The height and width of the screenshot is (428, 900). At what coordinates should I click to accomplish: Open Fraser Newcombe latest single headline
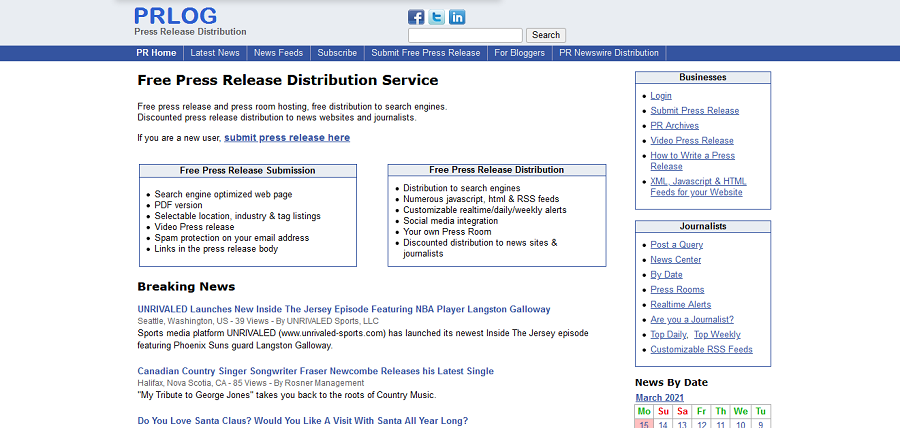tap(316, 371)
